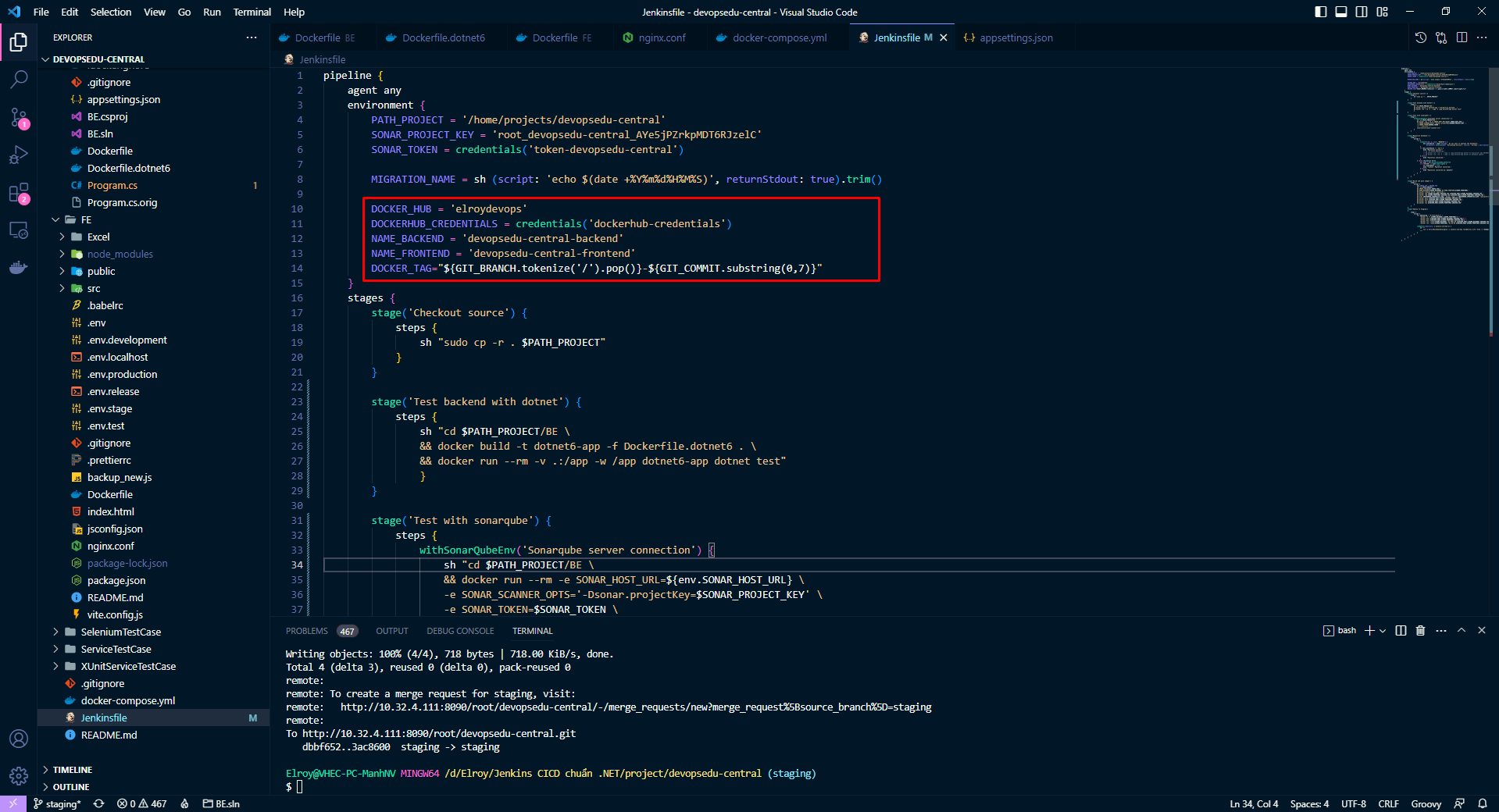The height and width of the screenshot is (812, 1499).
Task: Show the PROBLEMS panel tab
Action: 321,631
